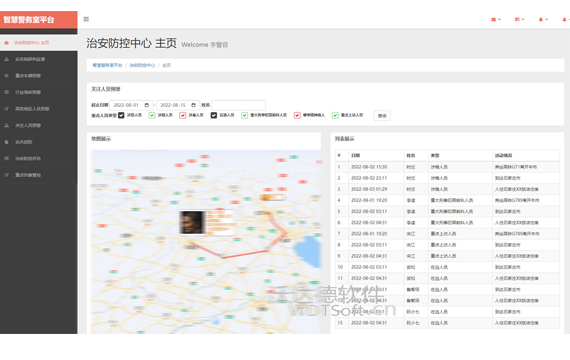
Task: Toggle the 重大刑事犯罪前科人员 checkbox
Action: (244, 115)
